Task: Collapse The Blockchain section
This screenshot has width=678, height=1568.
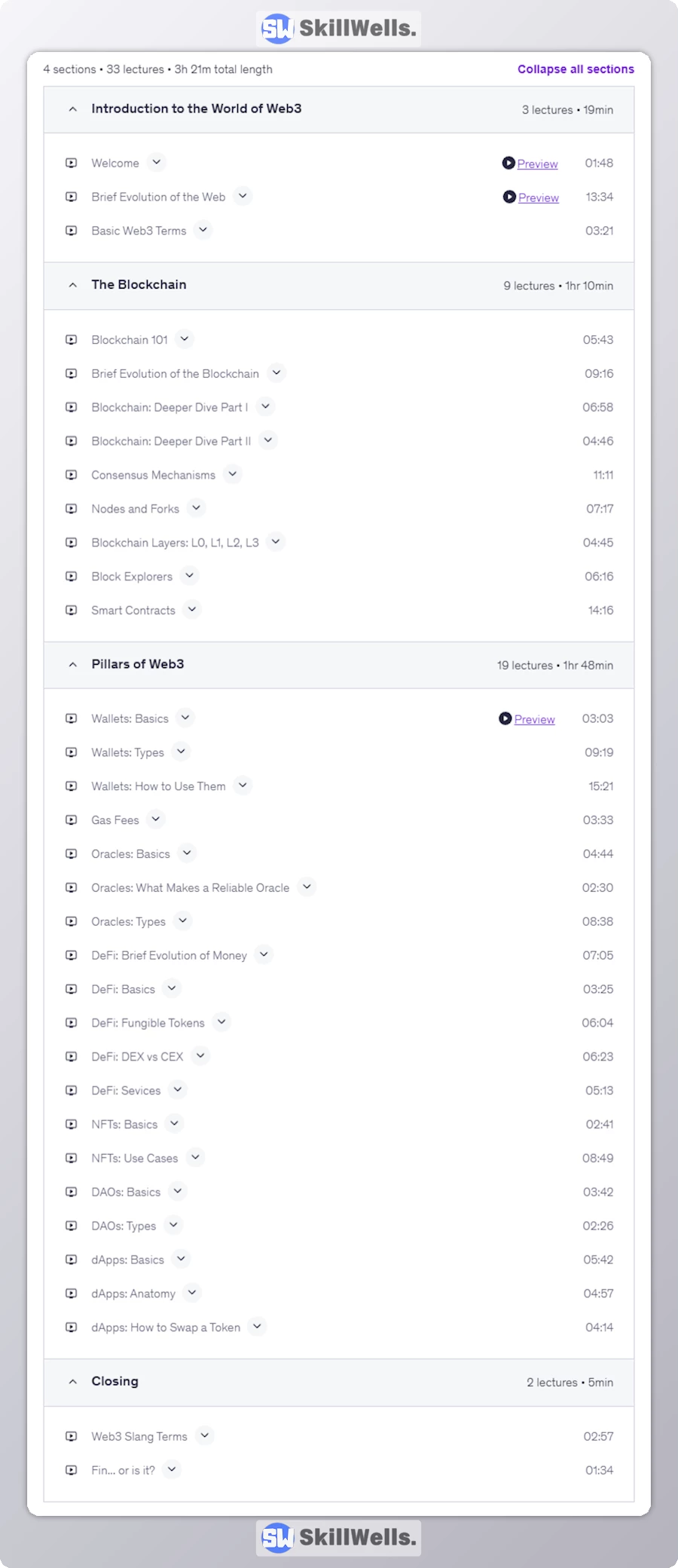Action: [73, 285]
